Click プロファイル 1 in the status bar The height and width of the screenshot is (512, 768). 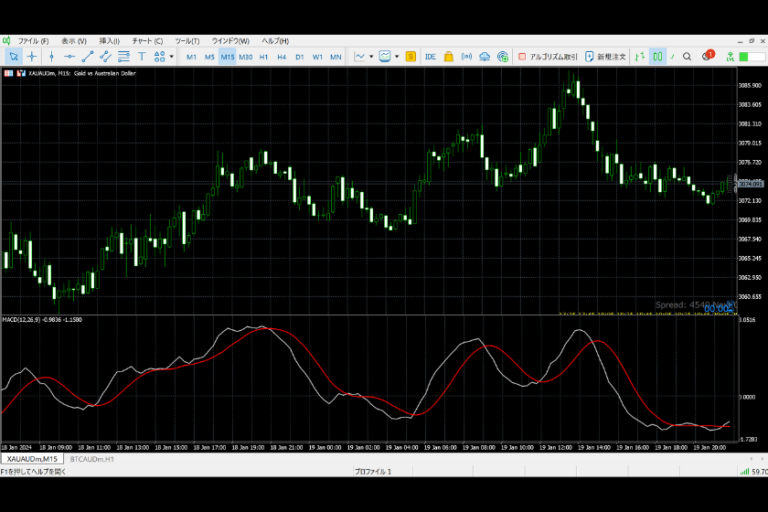373,471
